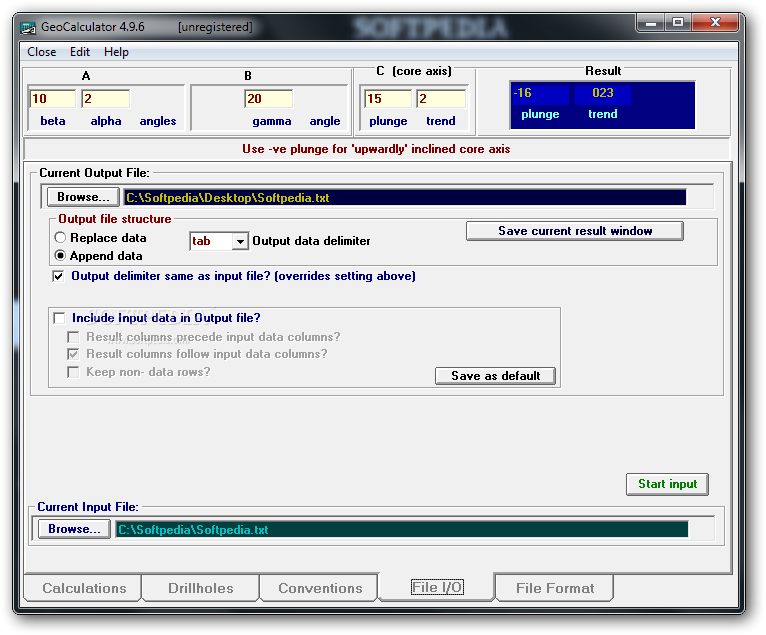Click the Output data delimiter label
This screenshot has width=766, height=635.
pyautogui.click(x=311, y=241)
